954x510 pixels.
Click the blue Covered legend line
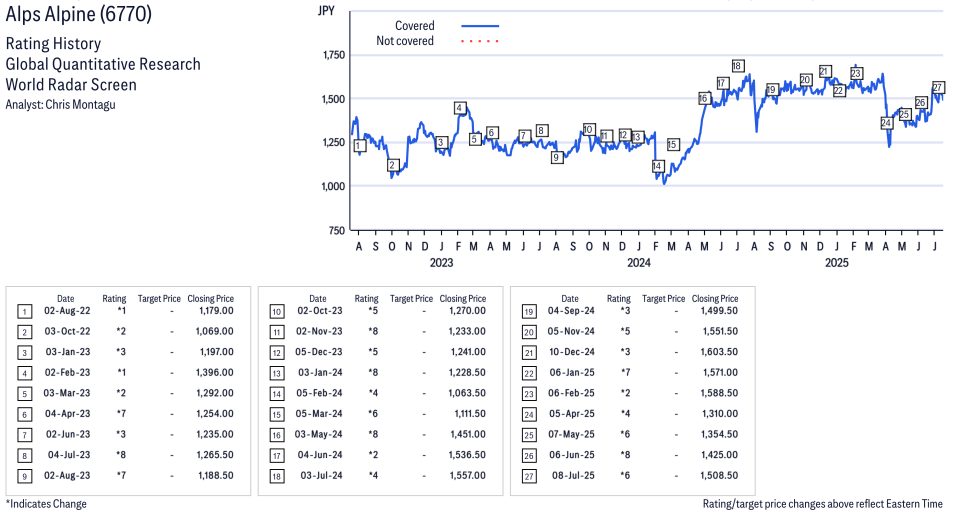(480, 26)
